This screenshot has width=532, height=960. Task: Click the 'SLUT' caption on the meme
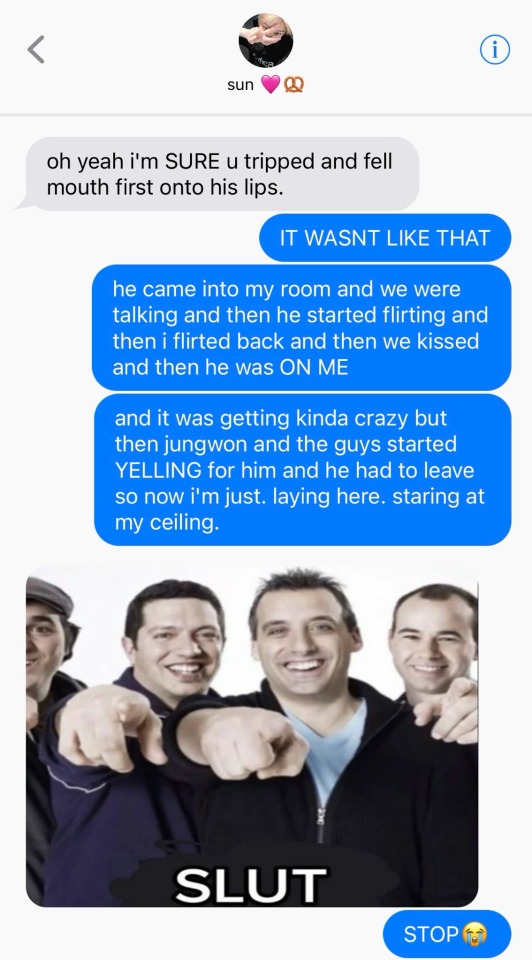point(250,885)
